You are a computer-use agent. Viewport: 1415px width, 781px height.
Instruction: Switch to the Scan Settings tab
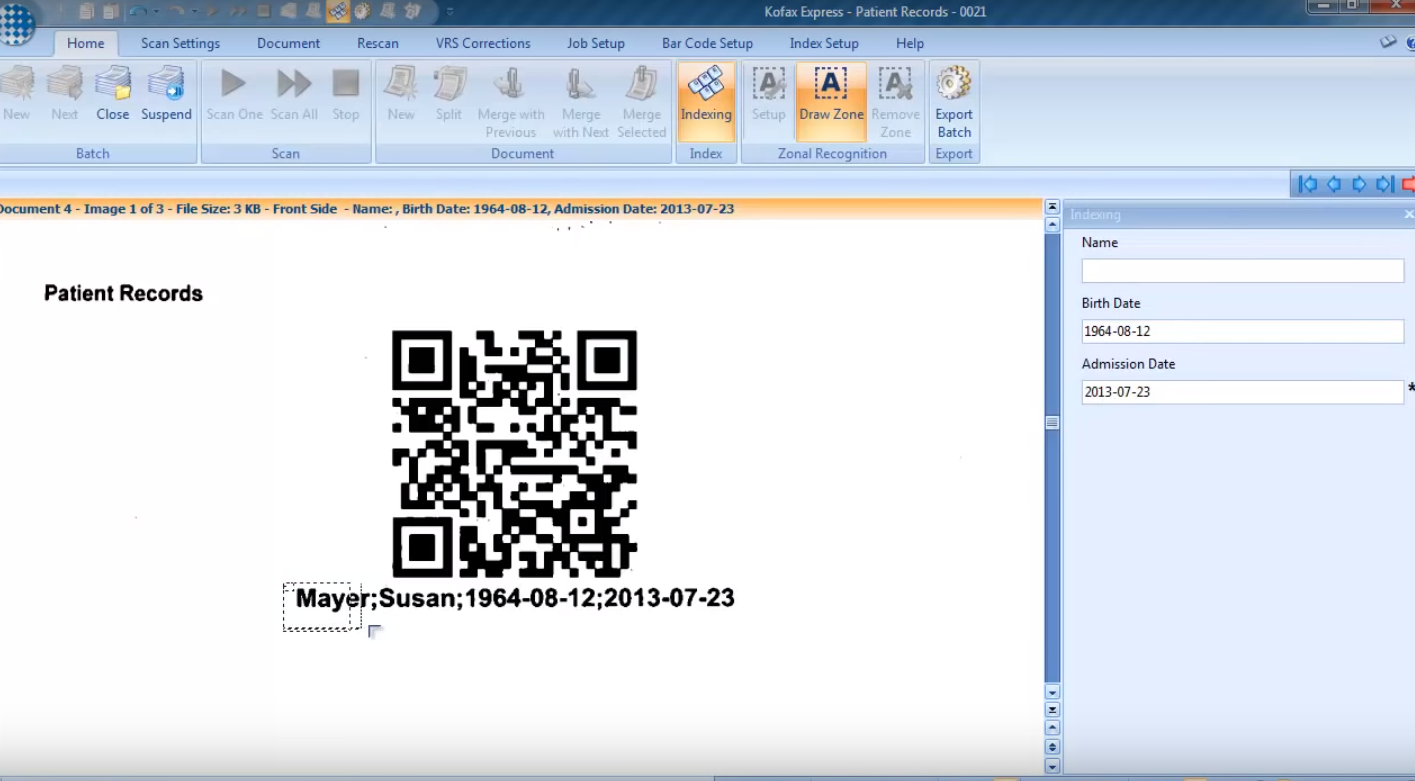(x=180, y=43)
